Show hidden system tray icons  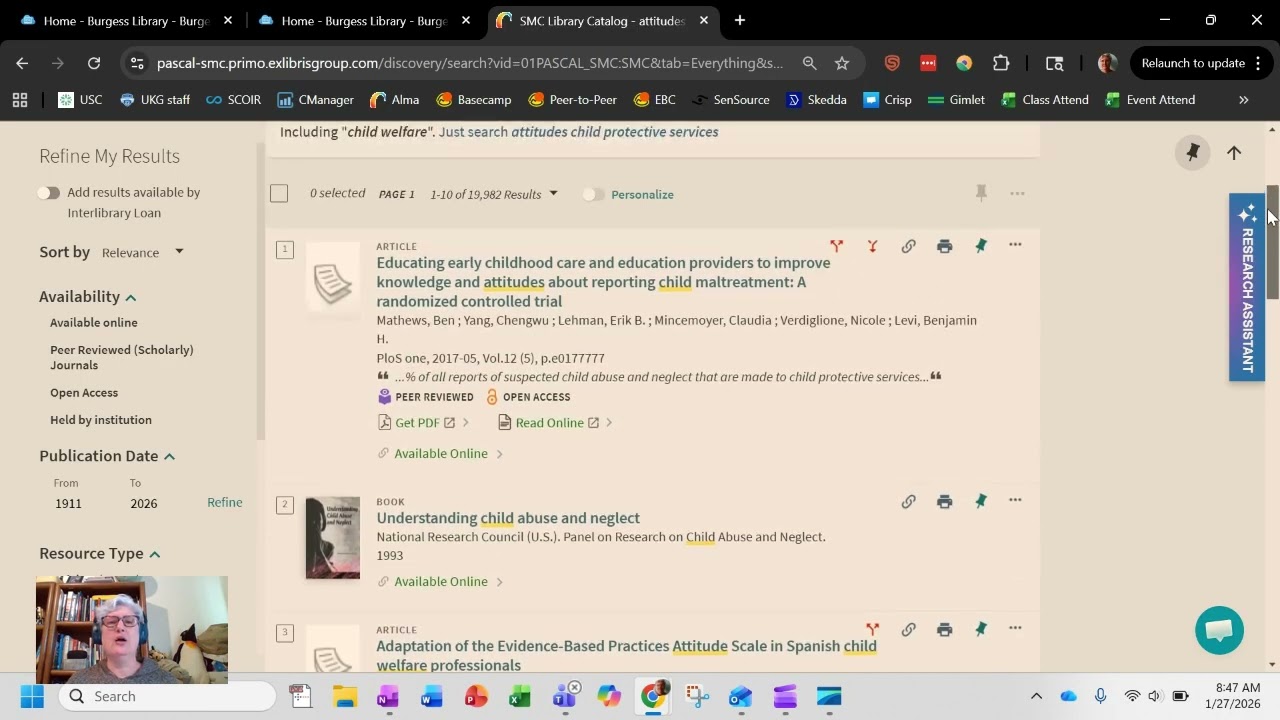1036,696
